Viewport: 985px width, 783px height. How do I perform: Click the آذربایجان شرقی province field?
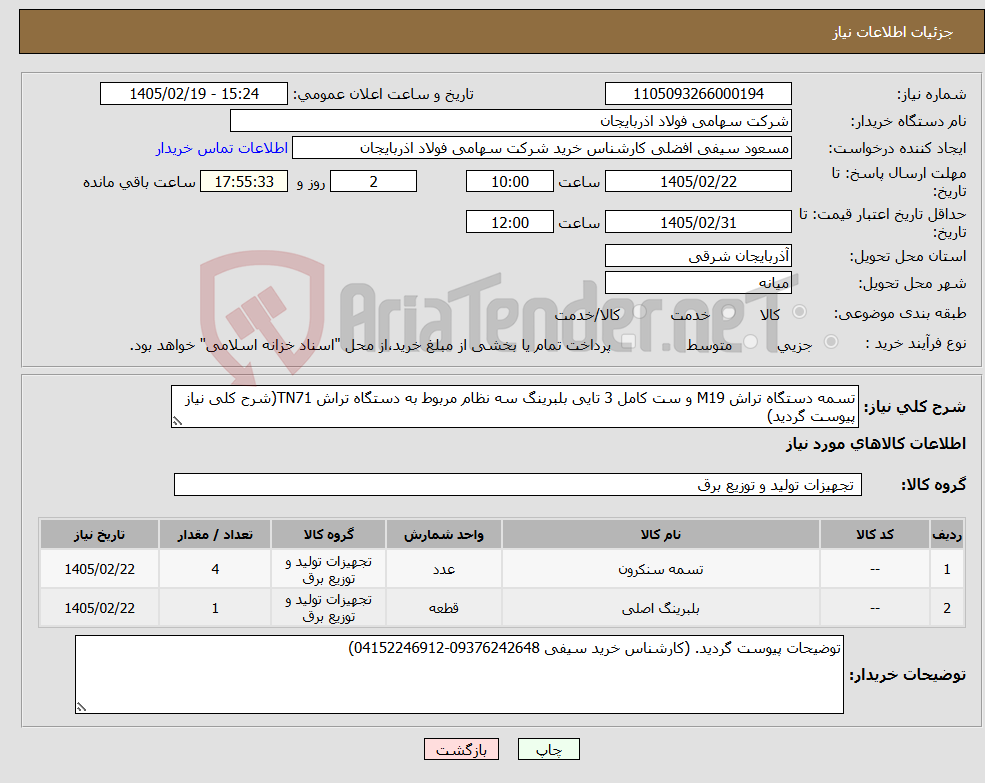pyautogui.click(x=698, y=256)
